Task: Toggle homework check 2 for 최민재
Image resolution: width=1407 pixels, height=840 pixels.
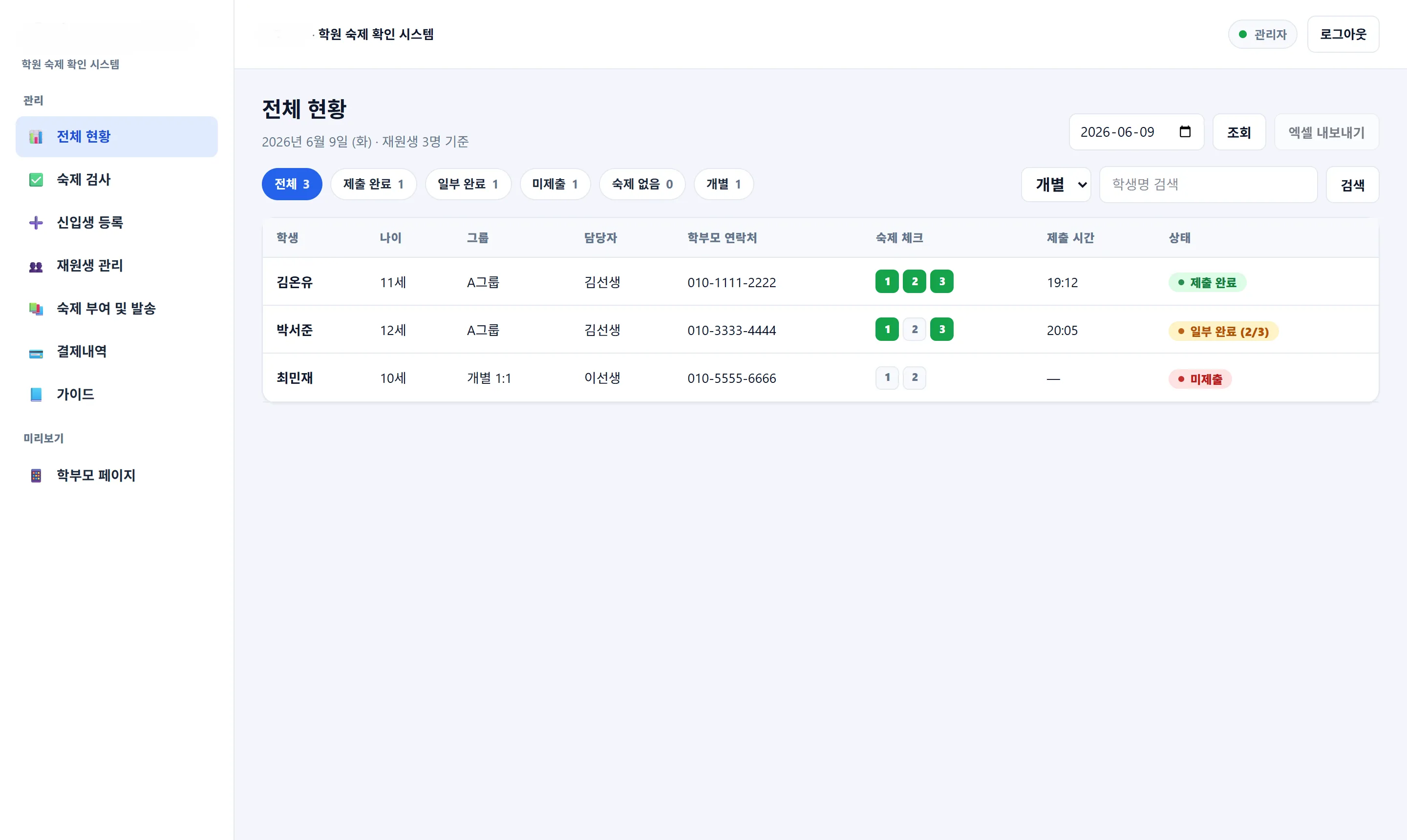Action: (915, 378)
